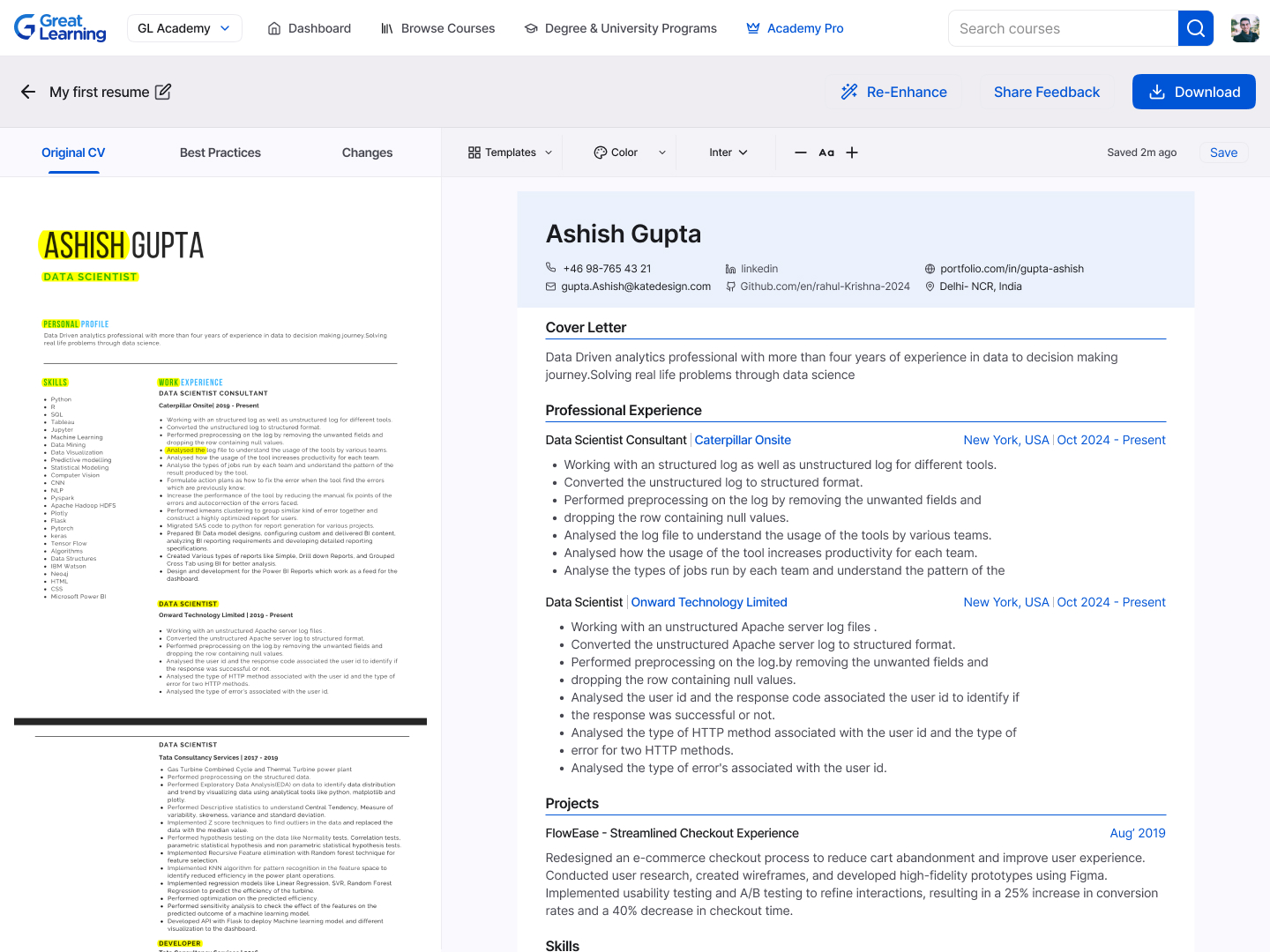Image resolution: width=1270 pixels, height=952 pixels.
Task: Click Share Feedback link
Action: click(1046, 92)
